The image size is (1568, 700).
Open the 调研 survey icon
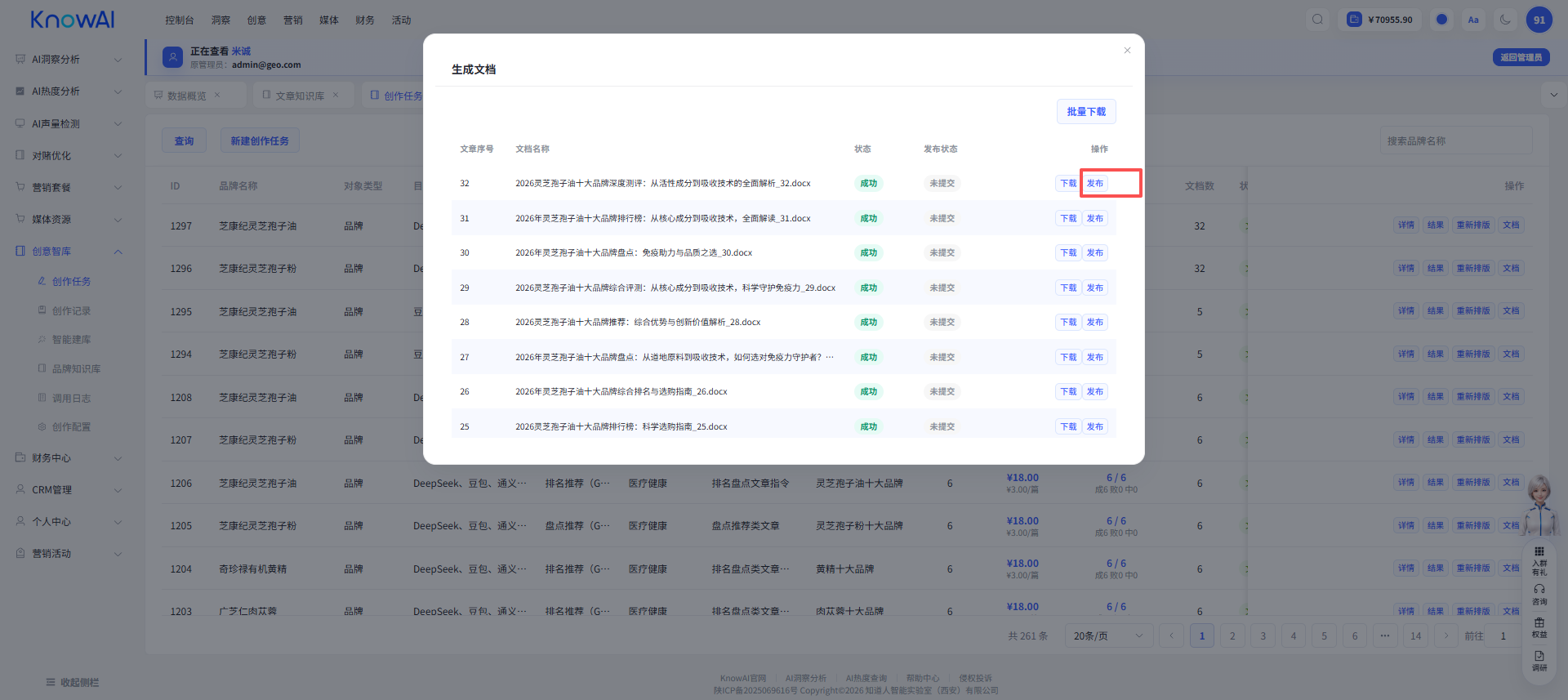(x=1539, y=661)
